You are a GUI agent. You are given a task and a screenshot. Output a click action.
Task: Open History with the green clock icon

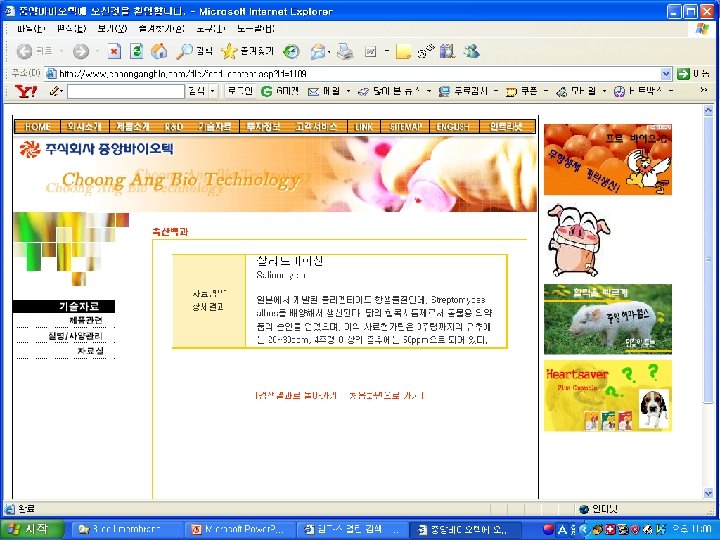291,51
